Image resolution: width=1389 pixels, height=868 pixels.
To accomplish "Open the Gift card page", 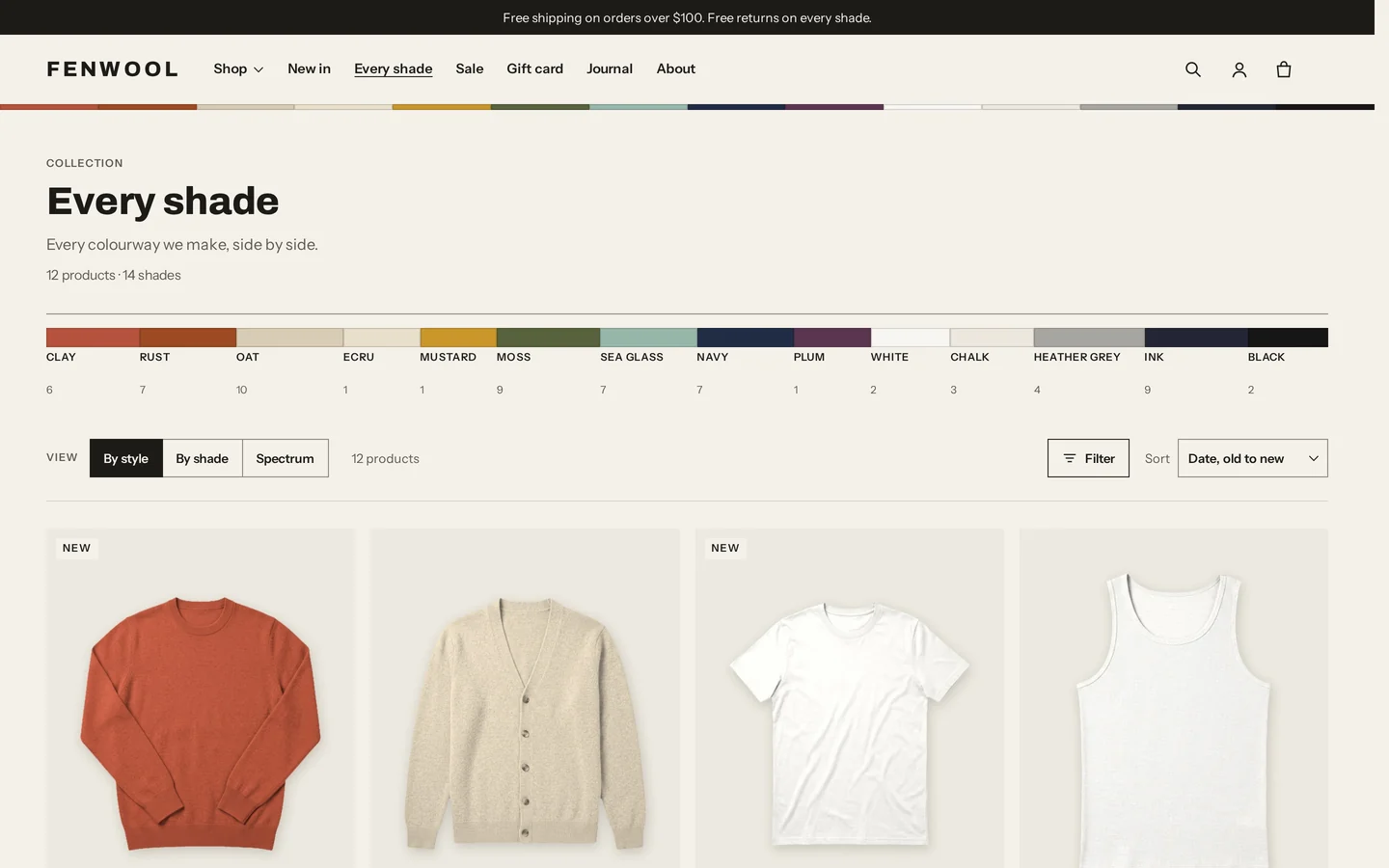I will (x=535, y=68).
